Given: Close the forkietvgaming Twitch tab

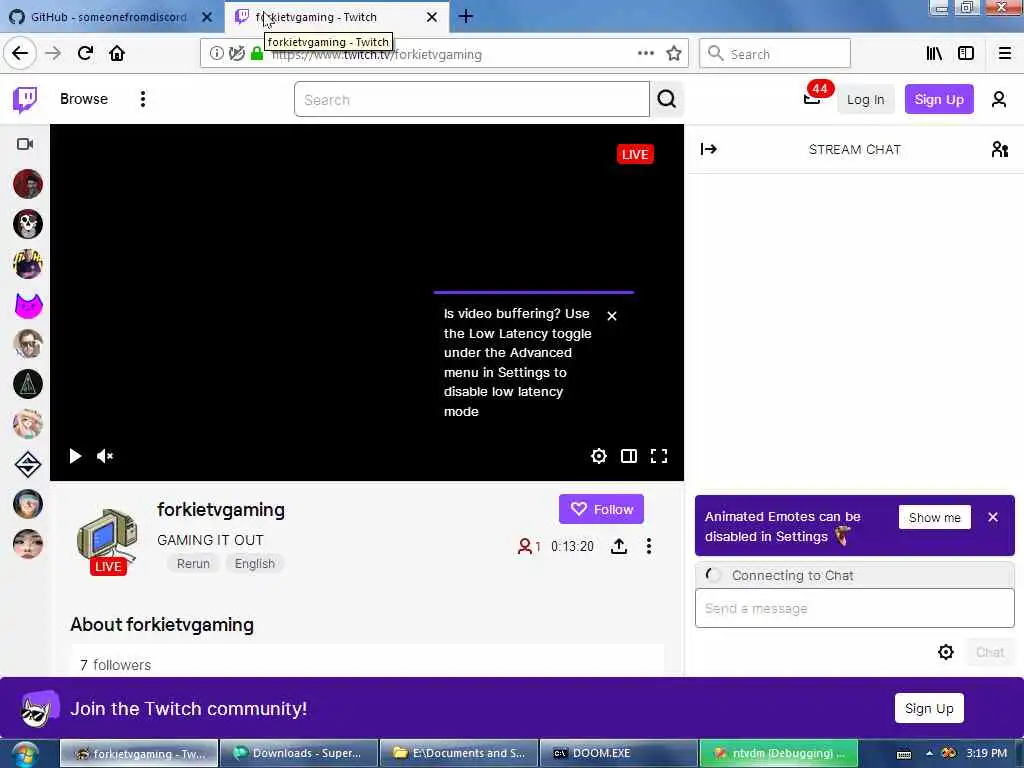Looking at the screenshot, I should (432, 17).
